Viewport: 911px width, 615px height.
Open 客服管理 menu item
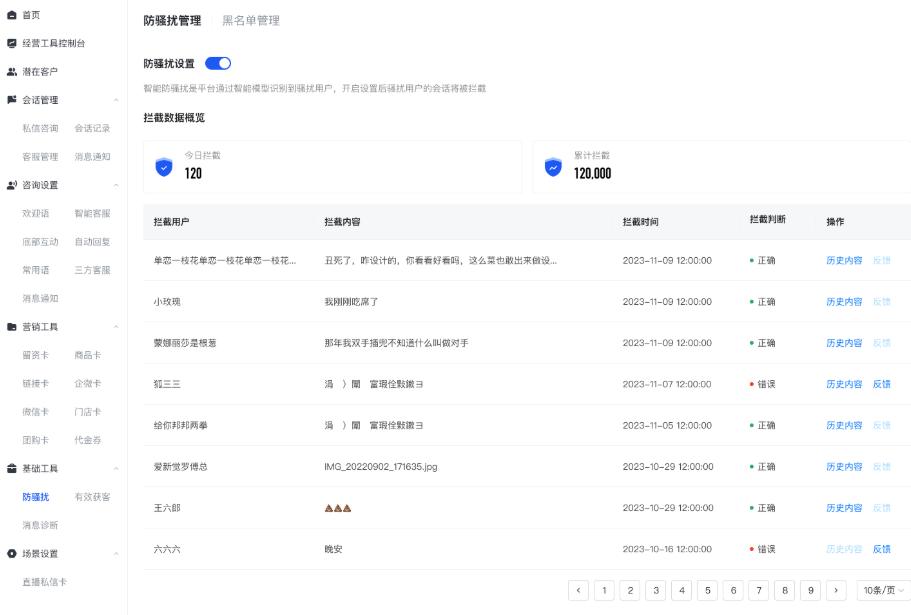coord(40,157)
